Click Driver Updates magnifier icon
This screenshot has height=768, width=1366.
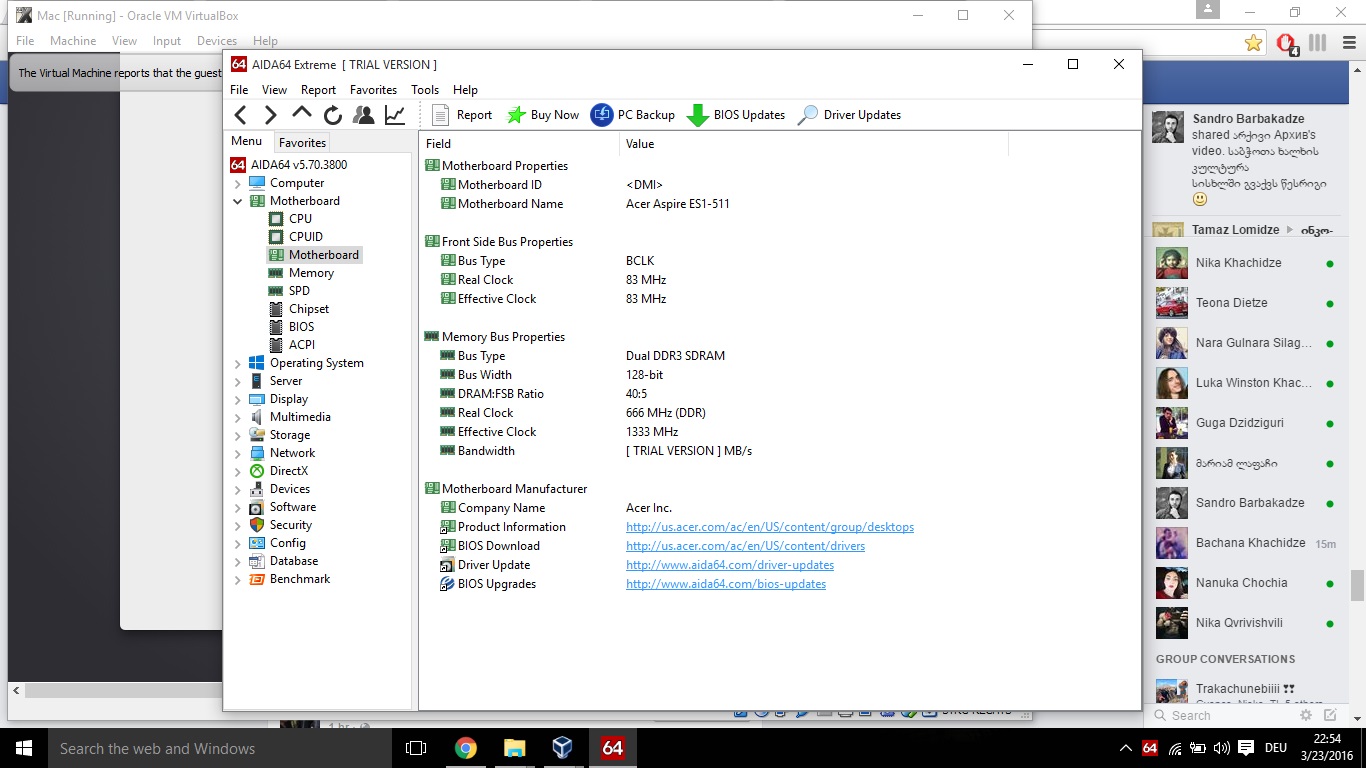tap(808, 115)
